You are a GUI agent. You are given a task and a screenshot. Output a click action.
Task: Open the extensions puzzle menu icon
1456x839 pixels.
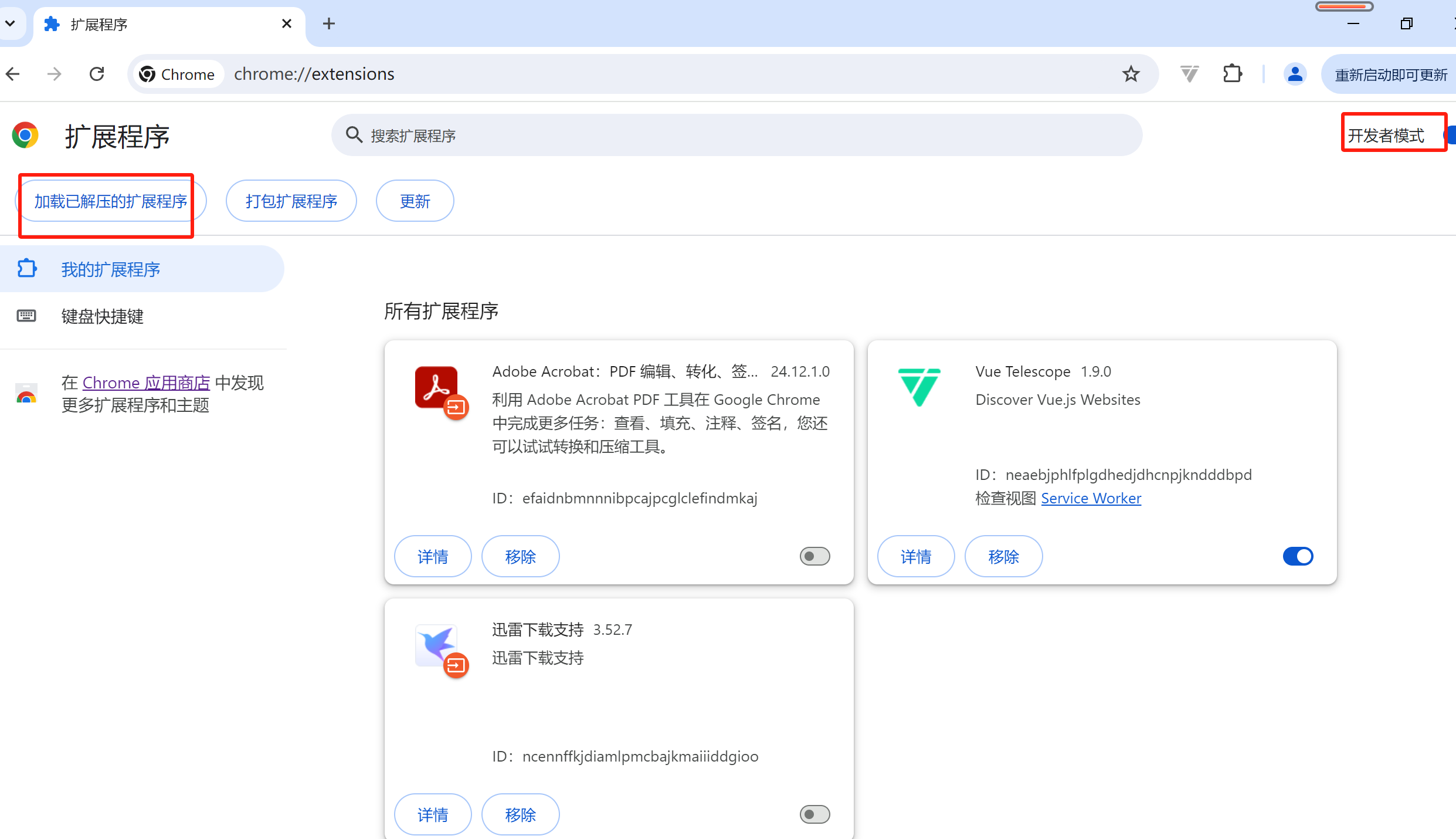(x=1233, y=74)
